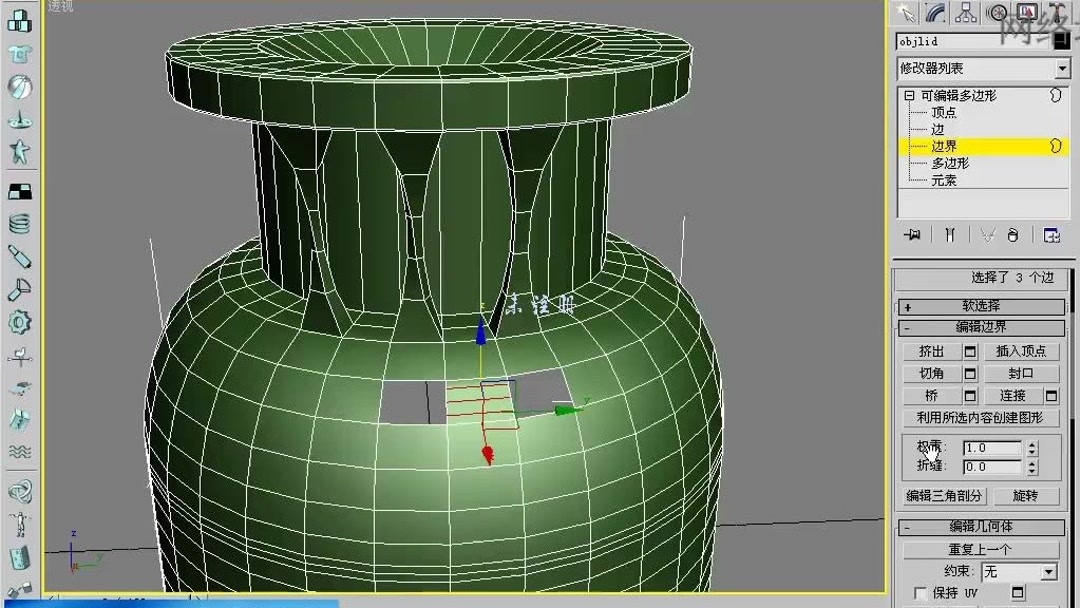Open the Display command panel icon
Image resolution: width=1080 pixels, height=608 pixels.
click(1026, 13)
